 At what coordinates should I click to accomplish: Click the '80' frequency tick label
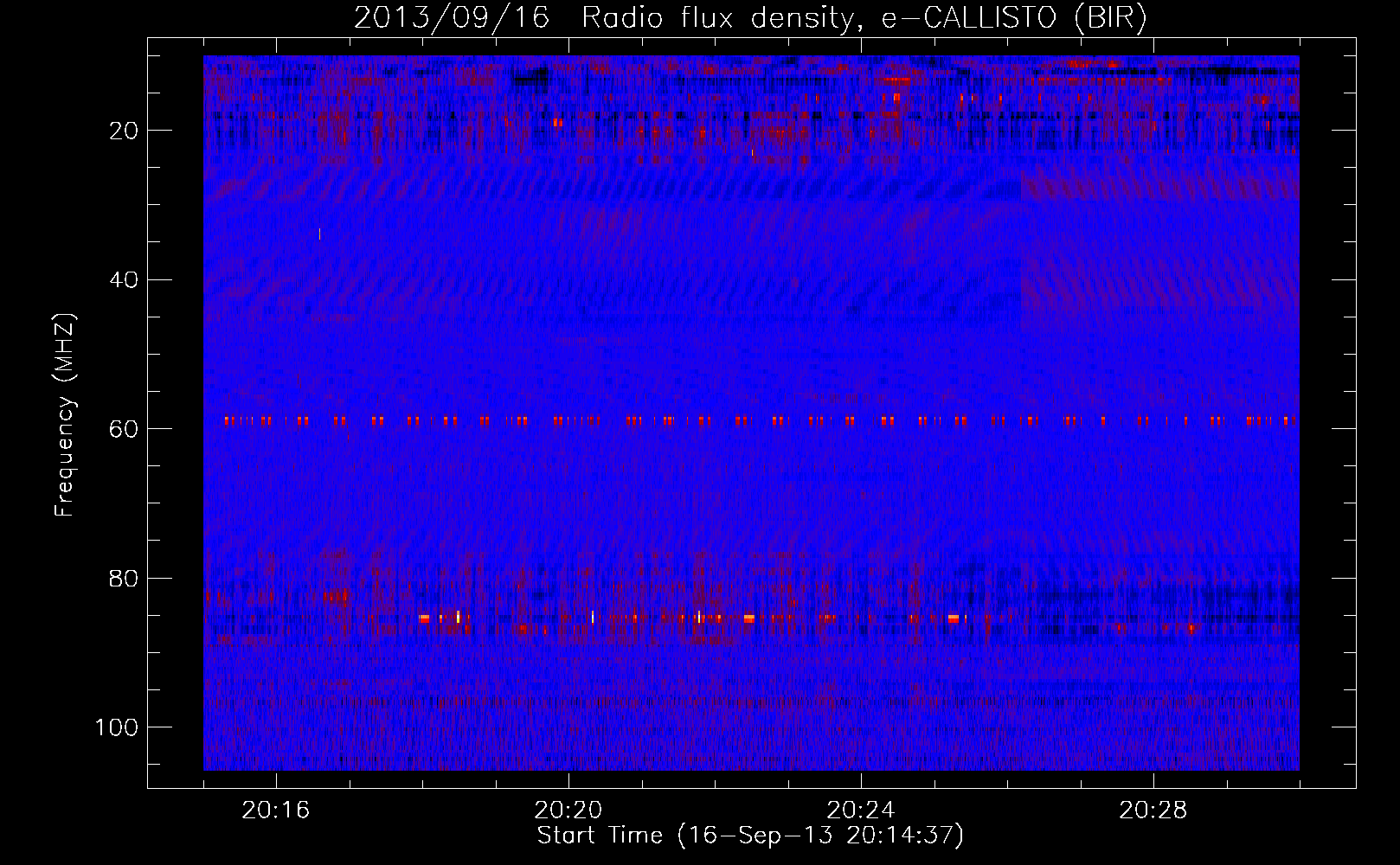124,578
